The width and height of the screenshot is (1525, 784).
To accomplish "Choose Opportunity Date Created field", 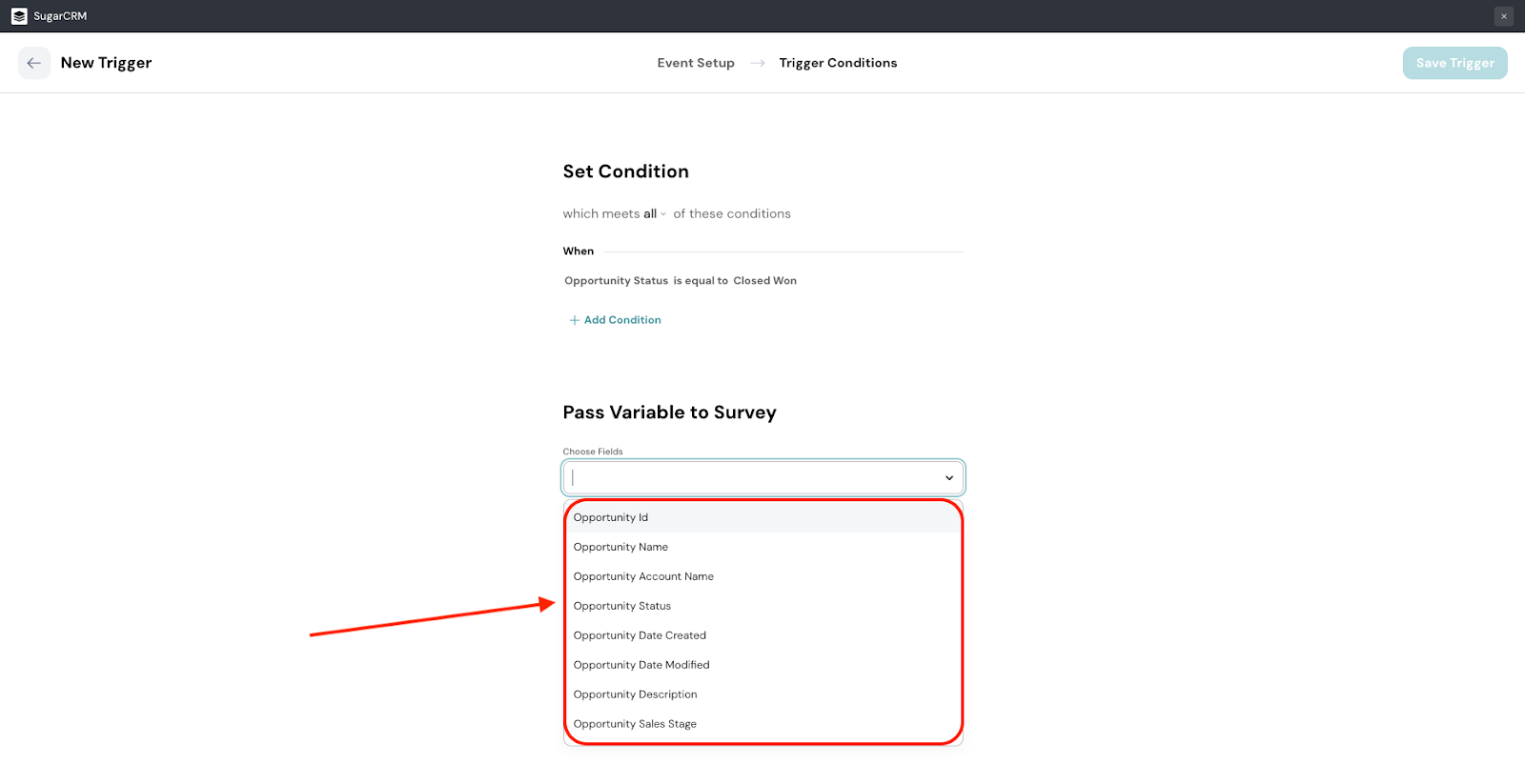I will tap(640, 635).
